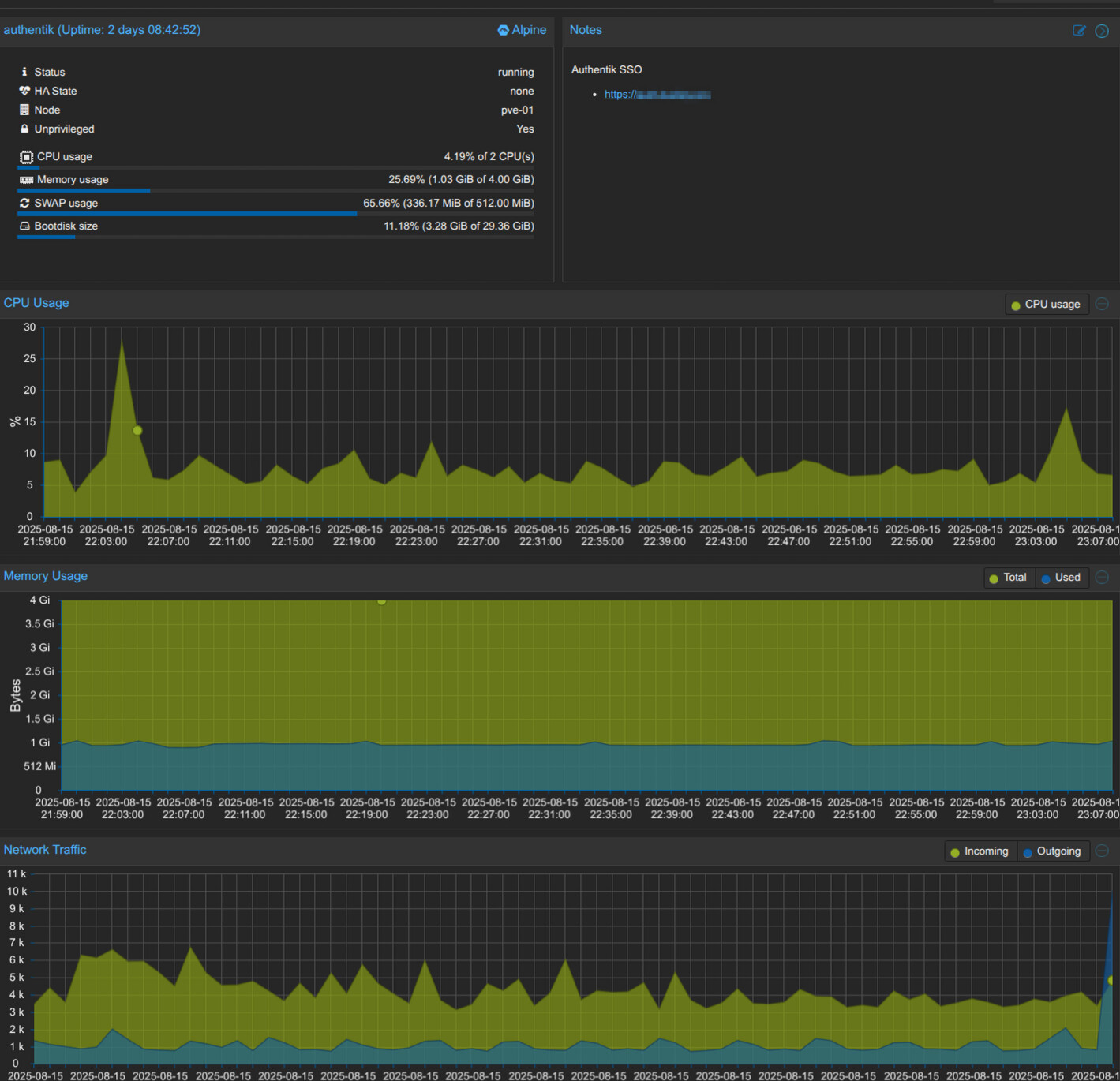Toggle the Used memory legend item
1120x1081 pixels.
tap(1060, 578)
